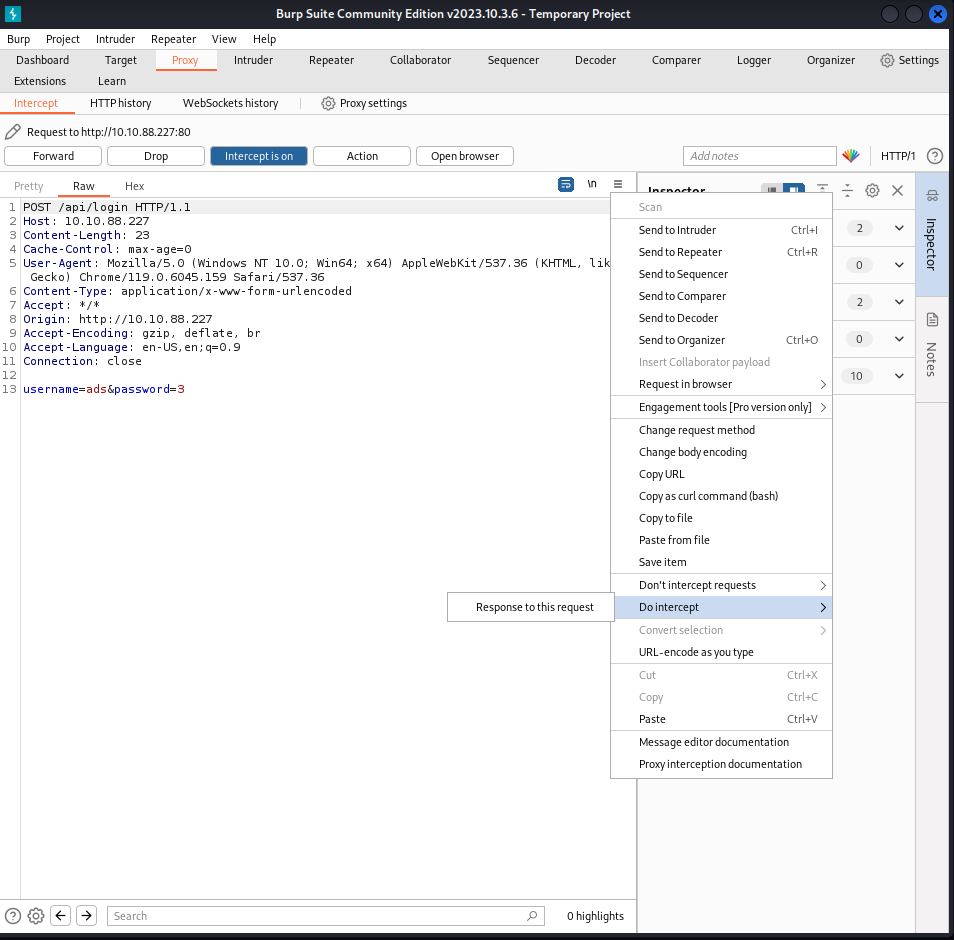This screenshot has height=940, width=954.
Task: Choose Response to this request
Action: coord(531,607)
